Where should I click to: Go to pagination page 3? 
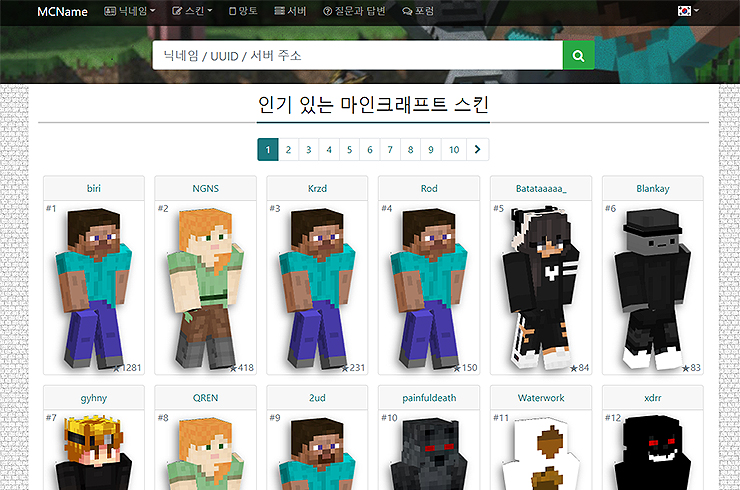[x=309, y=150]
